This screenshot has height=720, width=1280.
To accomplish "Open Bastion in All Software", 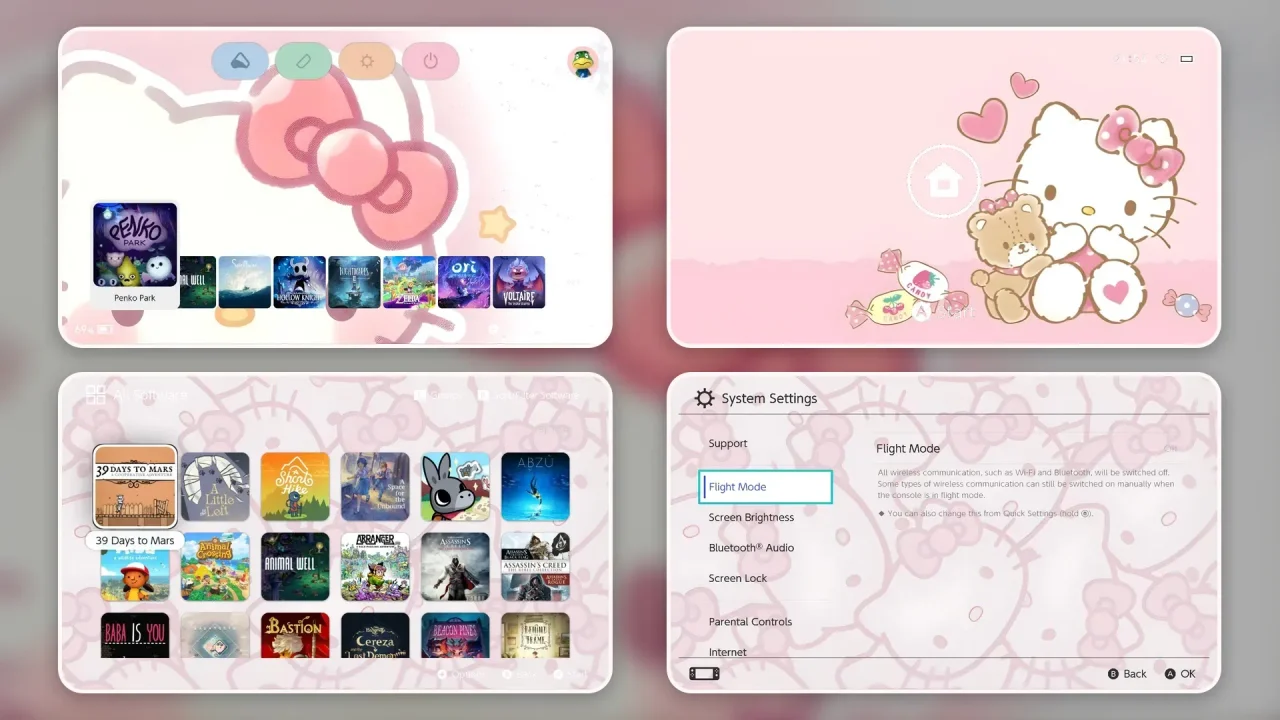I will pyautogui.click(x=295, y=635).
